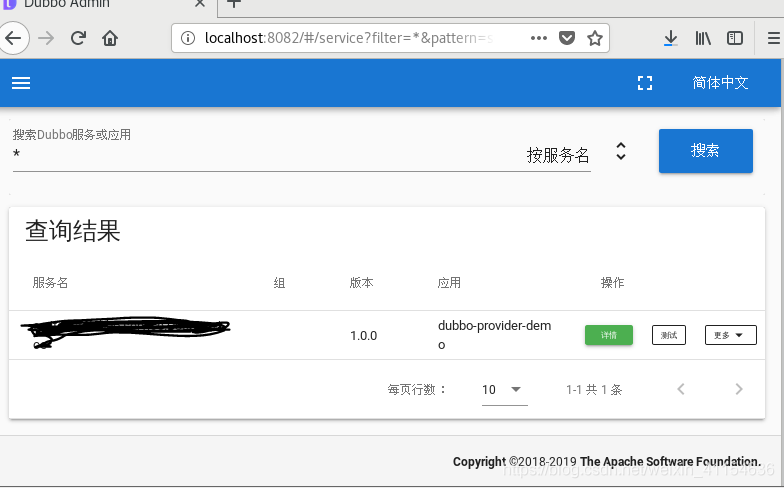Open the 简体中文 language menu
The height and width of the screenshot is (488, 784).
tap(720, 83)
